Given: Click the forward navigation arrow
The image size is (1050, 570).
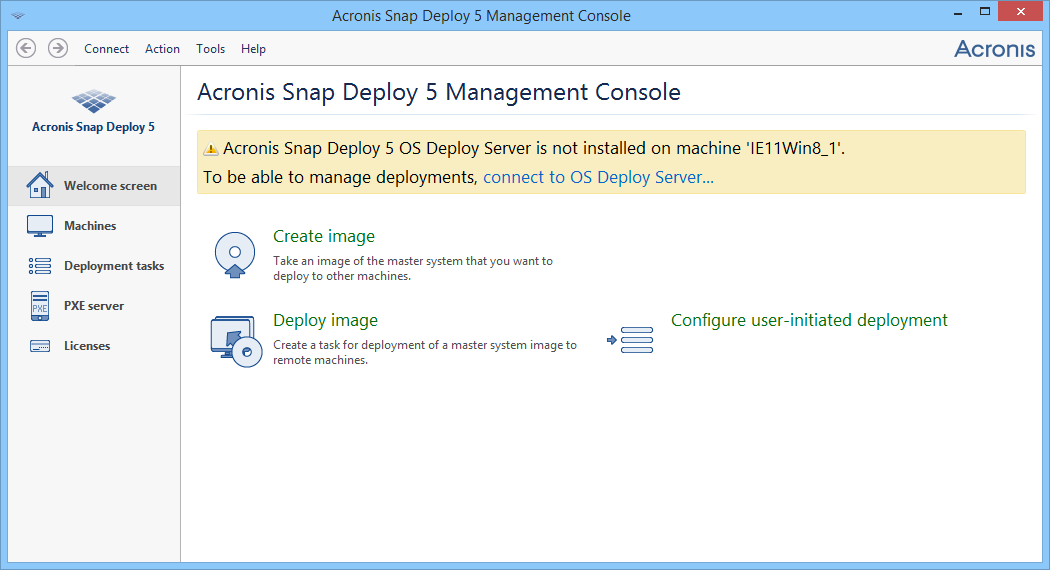Looking at the screenshot, I should 58,48.
